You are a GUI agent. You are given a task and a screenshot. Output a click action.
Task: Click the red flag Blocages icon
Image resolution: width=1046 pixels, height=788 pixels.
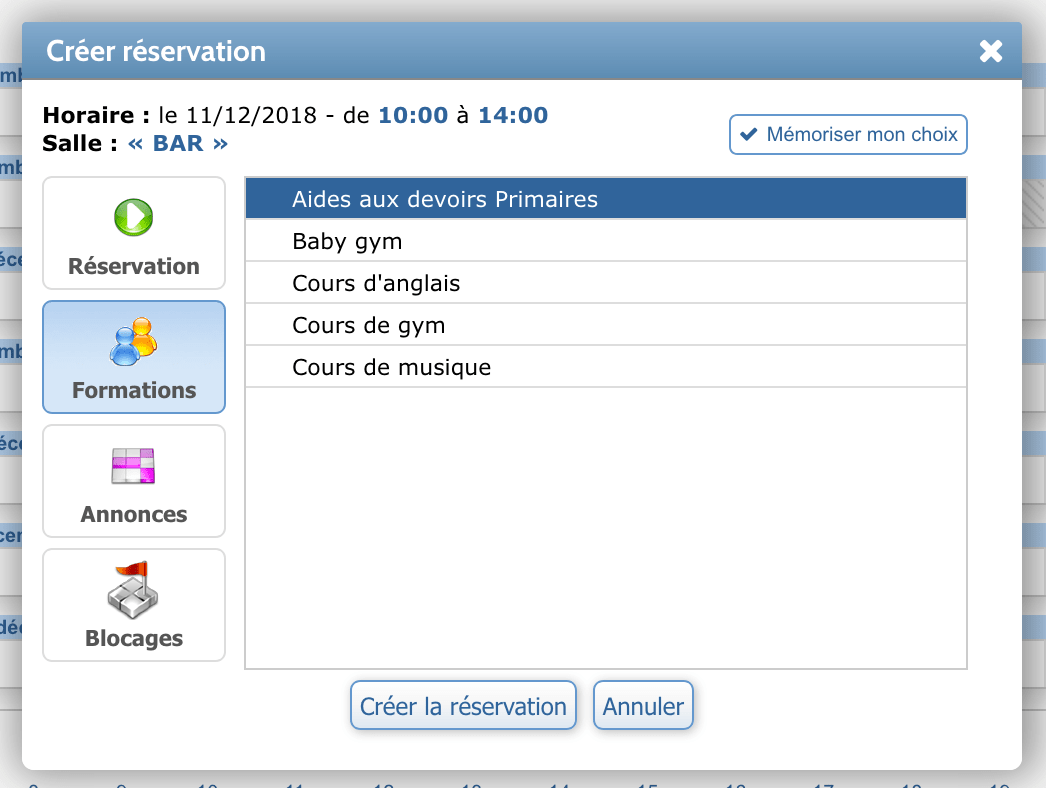(x=133, y=590)
